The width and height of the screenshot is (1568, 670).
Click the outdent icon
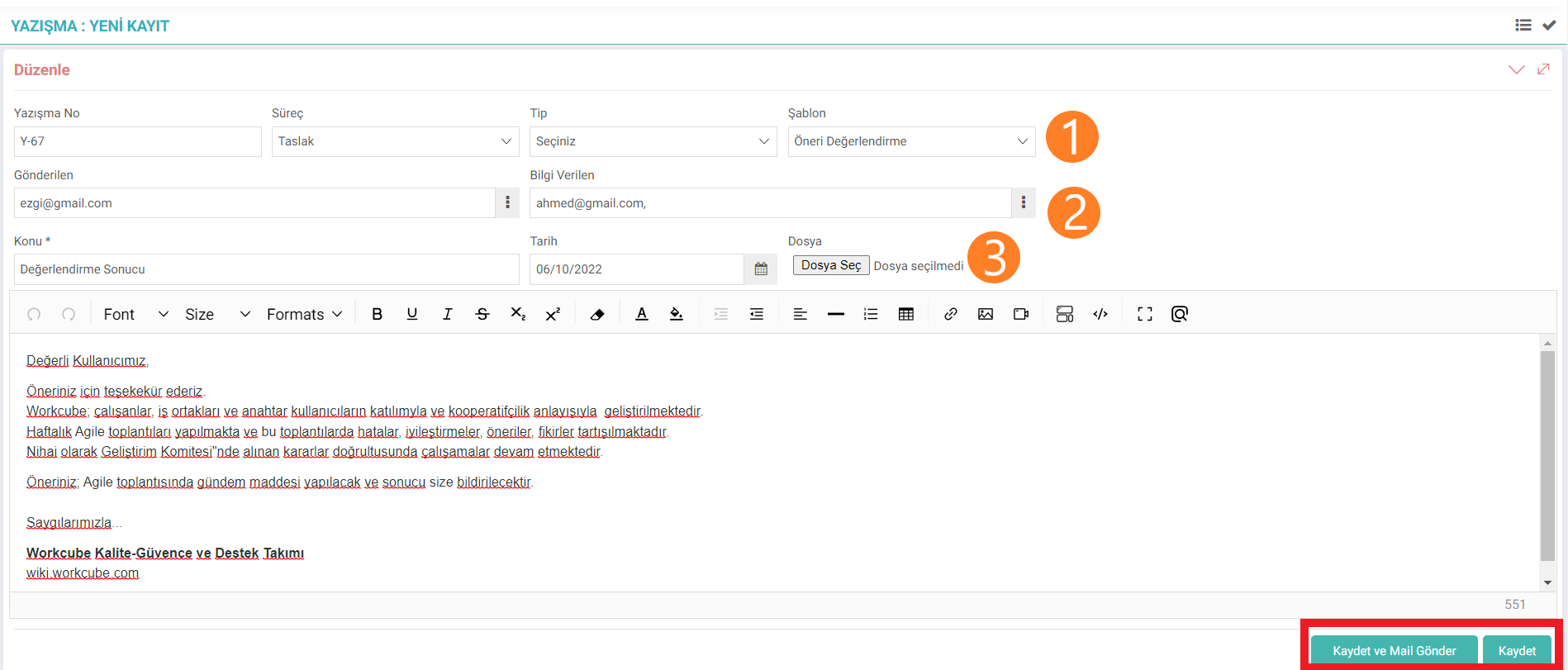[x=721, y=314]
